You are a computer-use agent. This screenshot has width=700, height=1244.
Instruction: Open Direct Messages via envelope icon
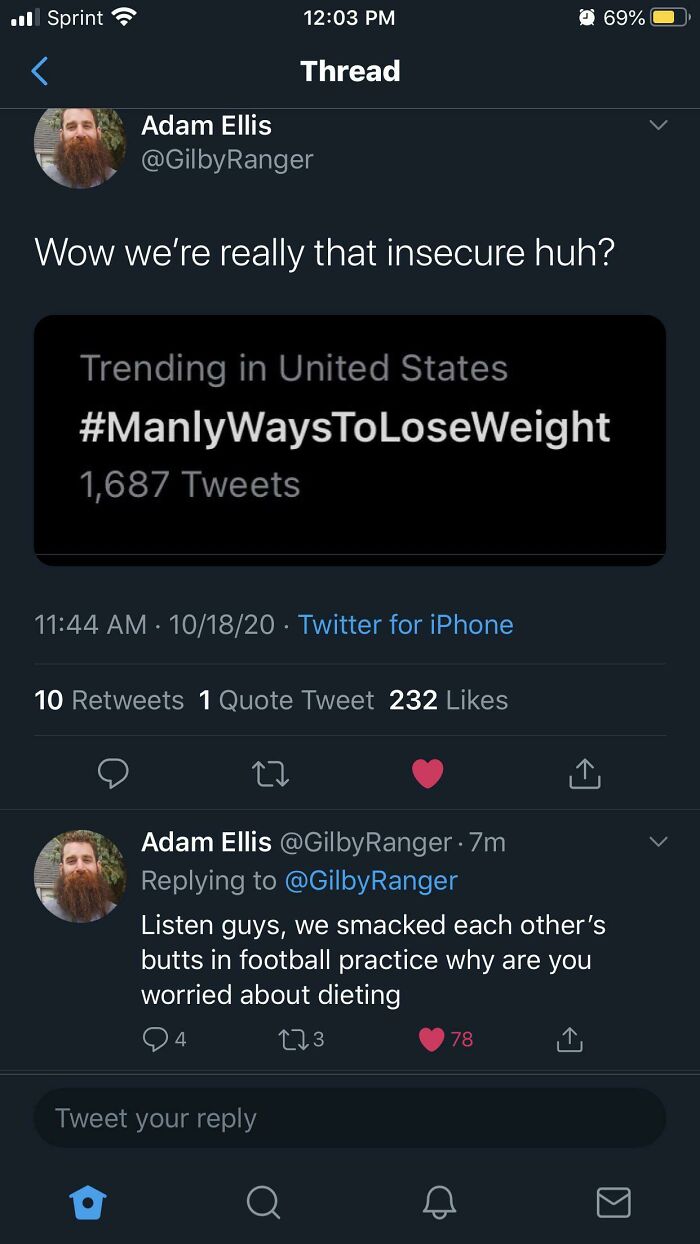pos(613,1203)
